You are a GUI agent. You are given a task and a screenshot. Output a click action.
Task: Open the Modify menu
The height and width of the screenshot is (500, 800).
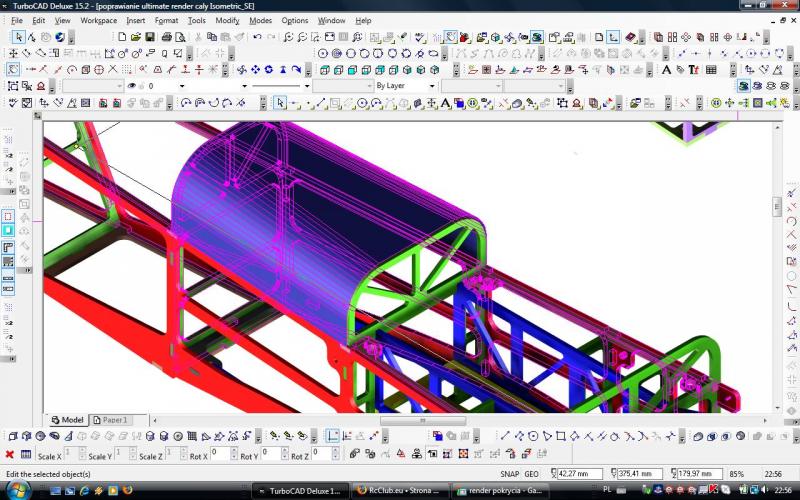coord(227,20)
